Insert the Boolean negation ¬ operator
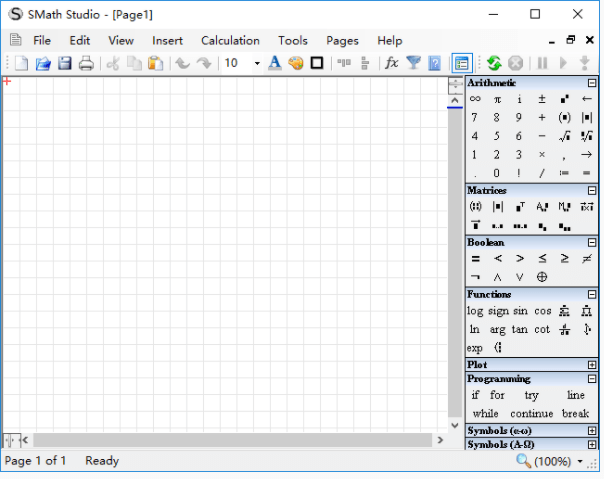The width and height of the screenshot is (604, 479). pos(475,277)
